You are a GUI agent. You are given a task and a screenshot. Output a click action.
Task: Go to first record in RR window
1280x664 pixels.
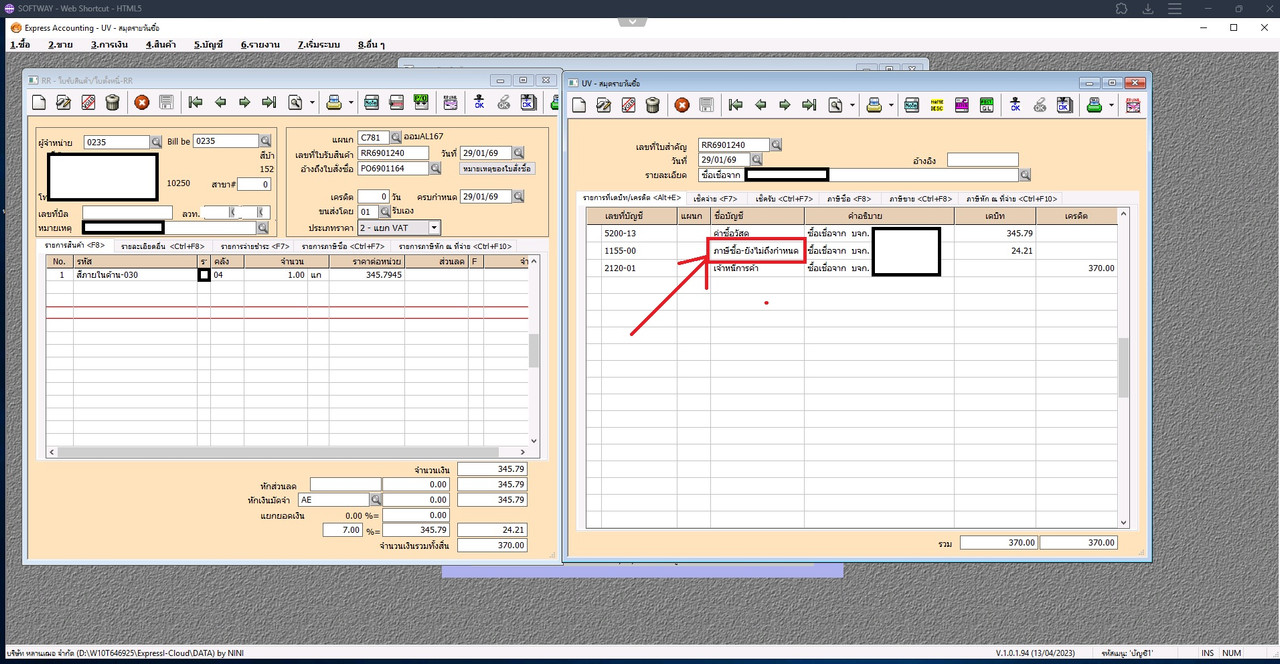[x=196, y=102]
